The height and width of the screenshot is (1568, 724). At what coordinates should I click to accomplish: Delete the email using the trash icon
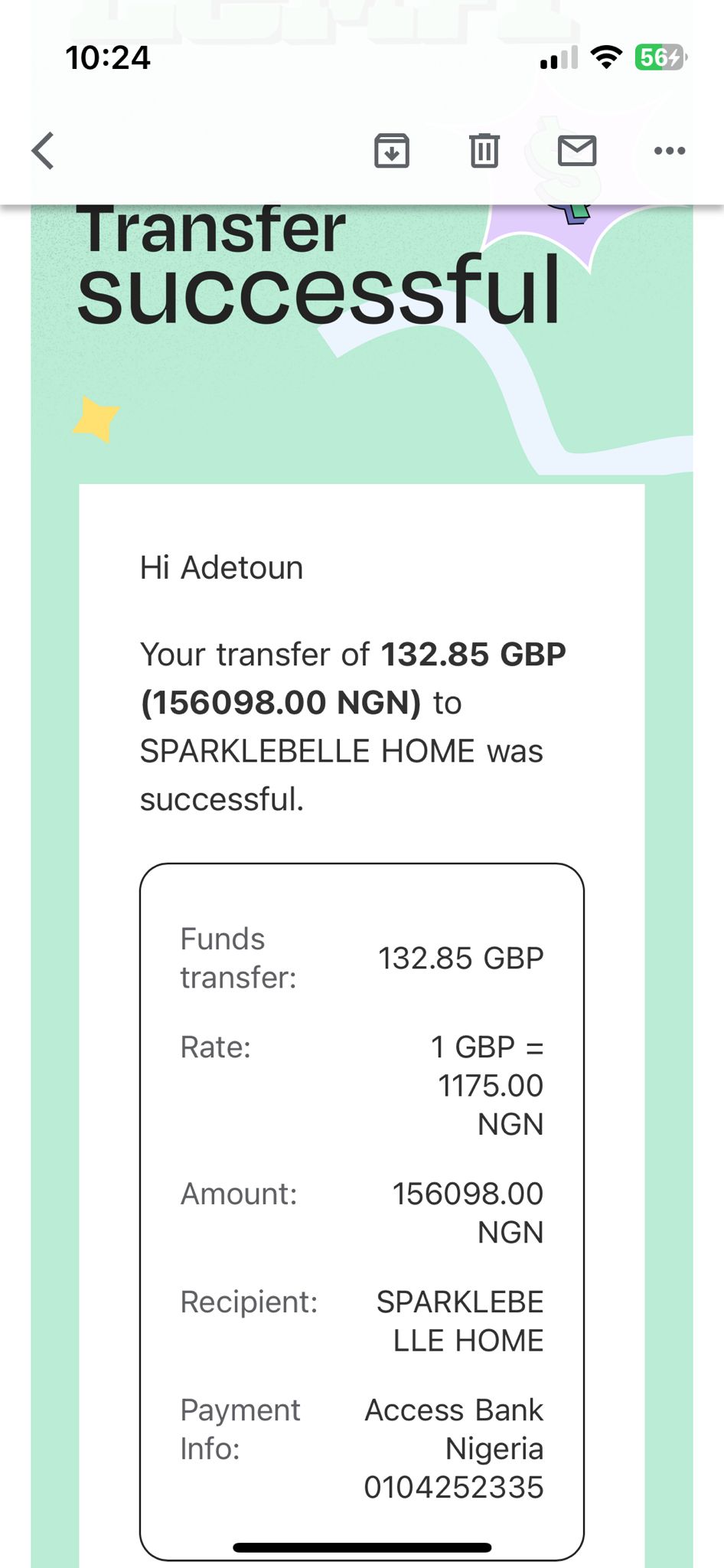pos(484,150)
